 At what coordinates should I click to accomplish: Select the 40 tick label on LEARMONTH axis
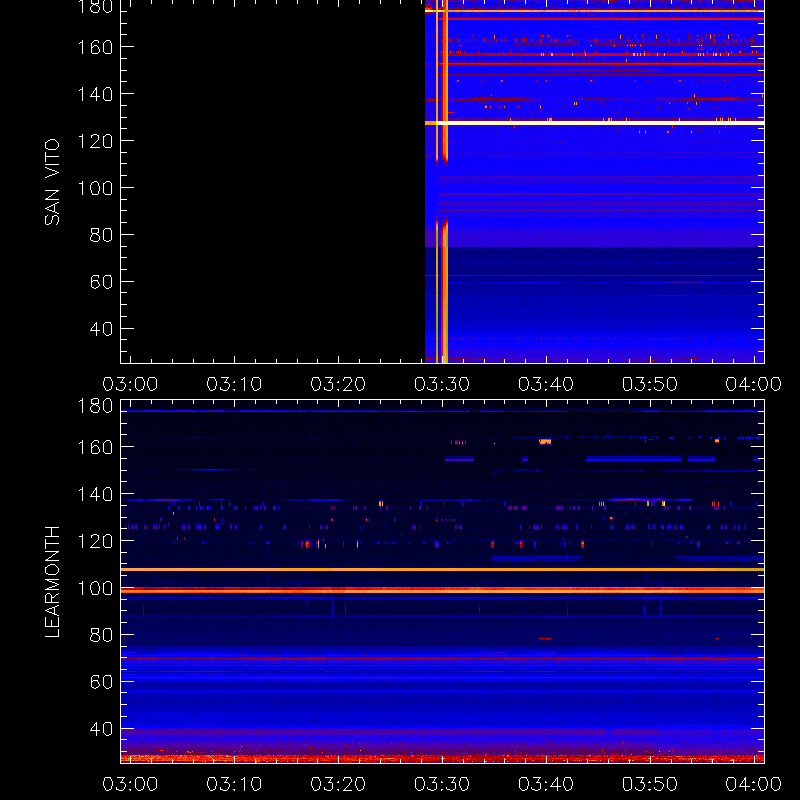[x=101, y=729]
